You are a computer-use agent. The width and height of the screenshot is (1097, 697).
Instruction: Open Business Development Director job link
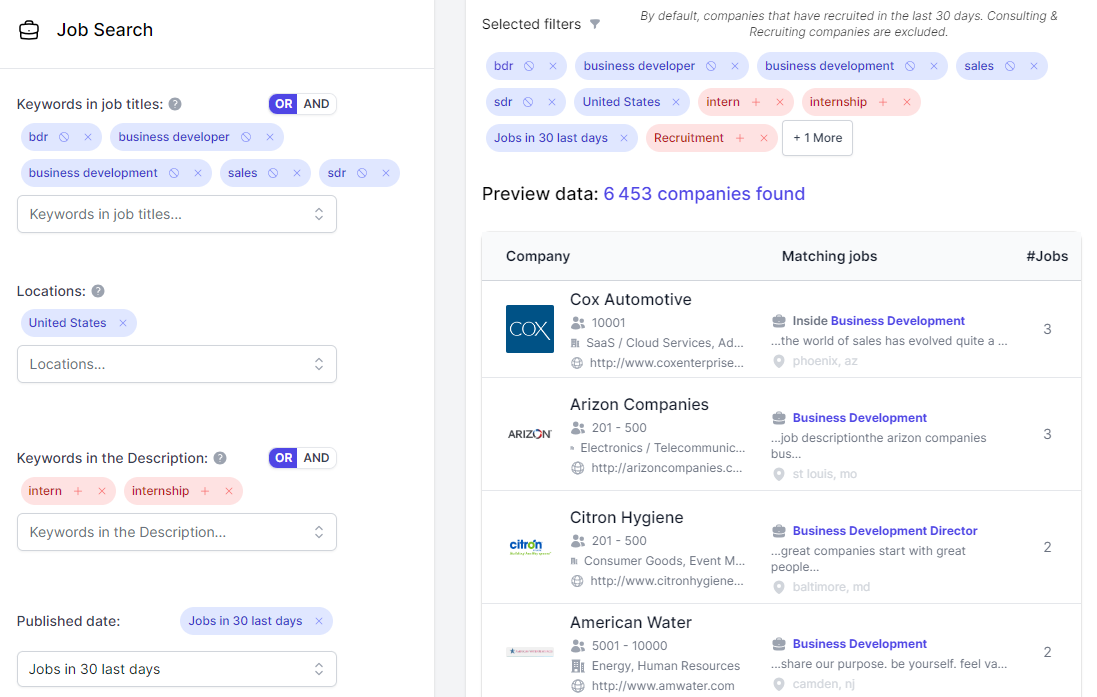click(x=885, y=530)
